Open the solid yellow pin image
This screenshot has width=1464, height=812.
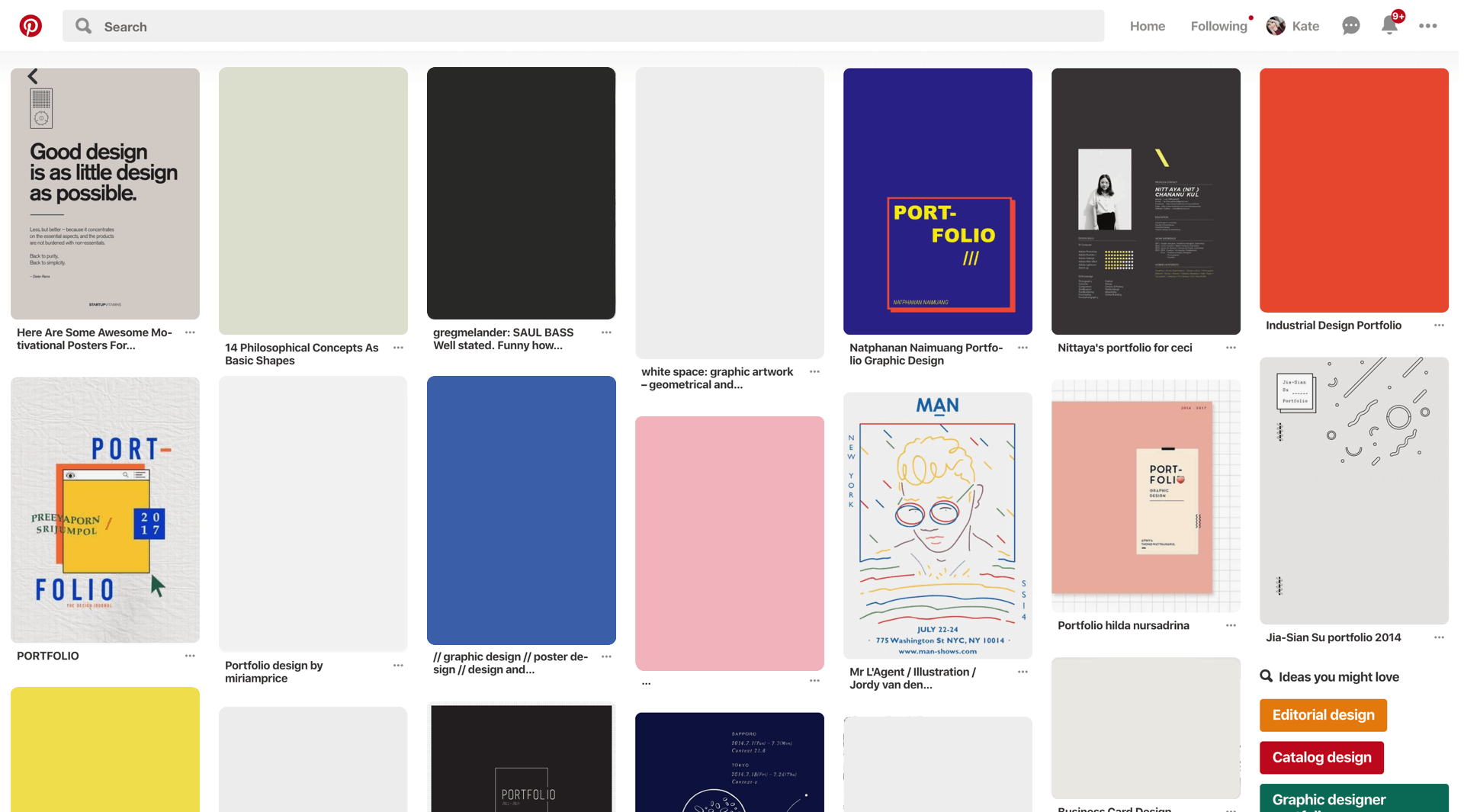[x=105, y=749]
